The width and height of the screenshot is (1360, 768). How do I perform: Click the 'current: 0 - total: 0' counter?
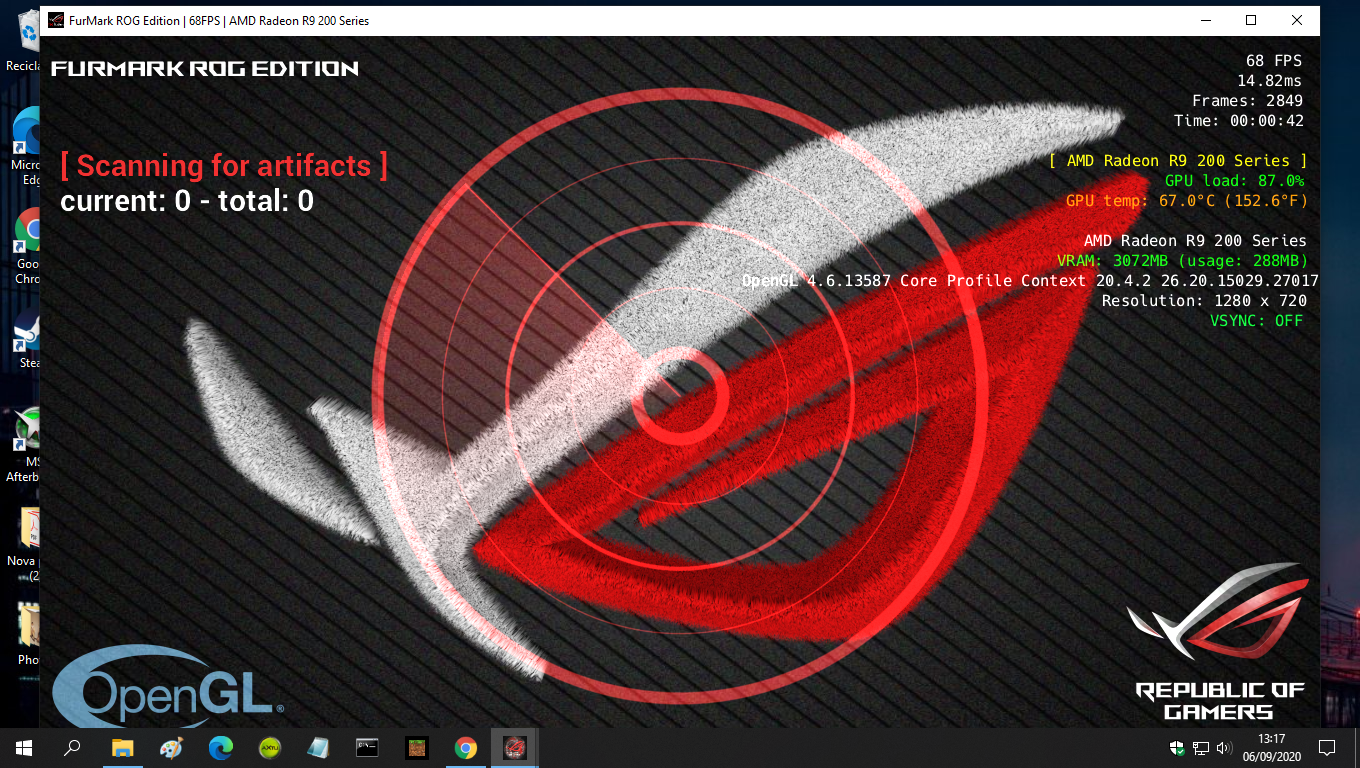(187, 201)
